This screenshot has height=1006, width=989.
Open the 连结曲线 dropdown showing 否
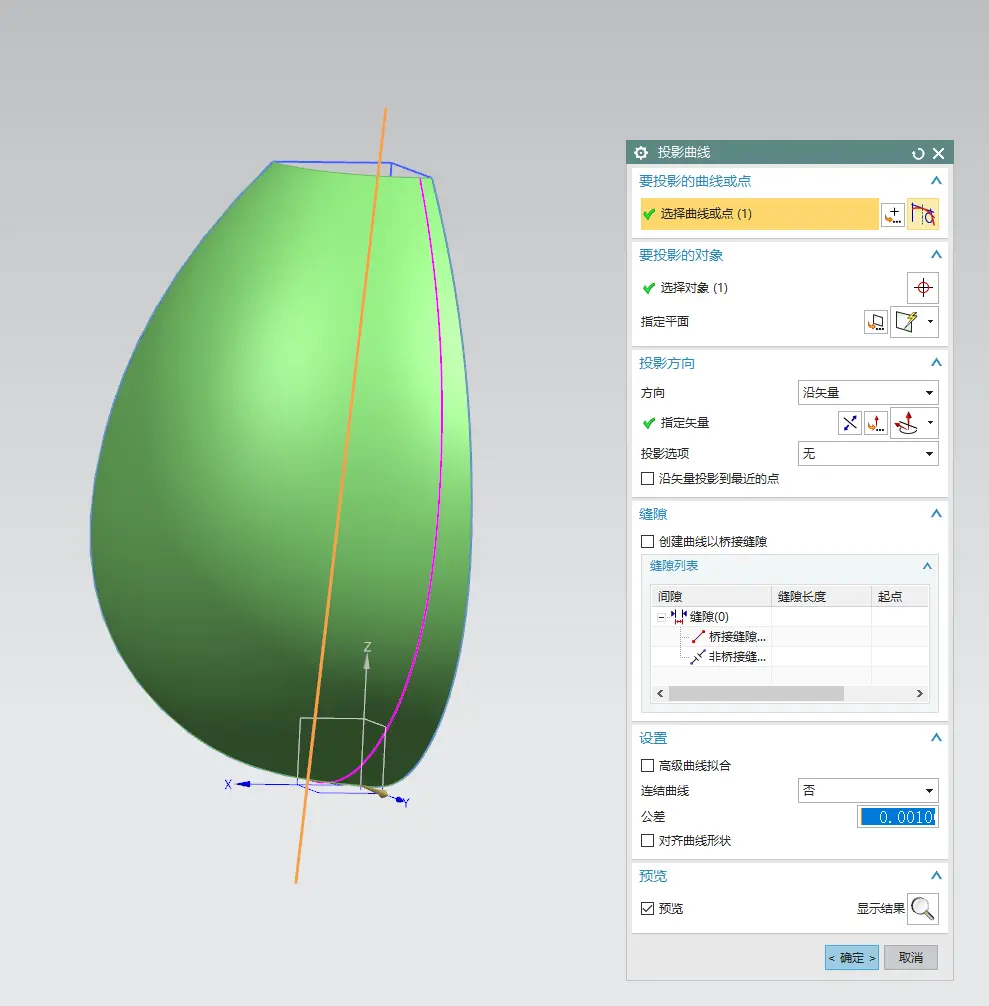(868, 790)
